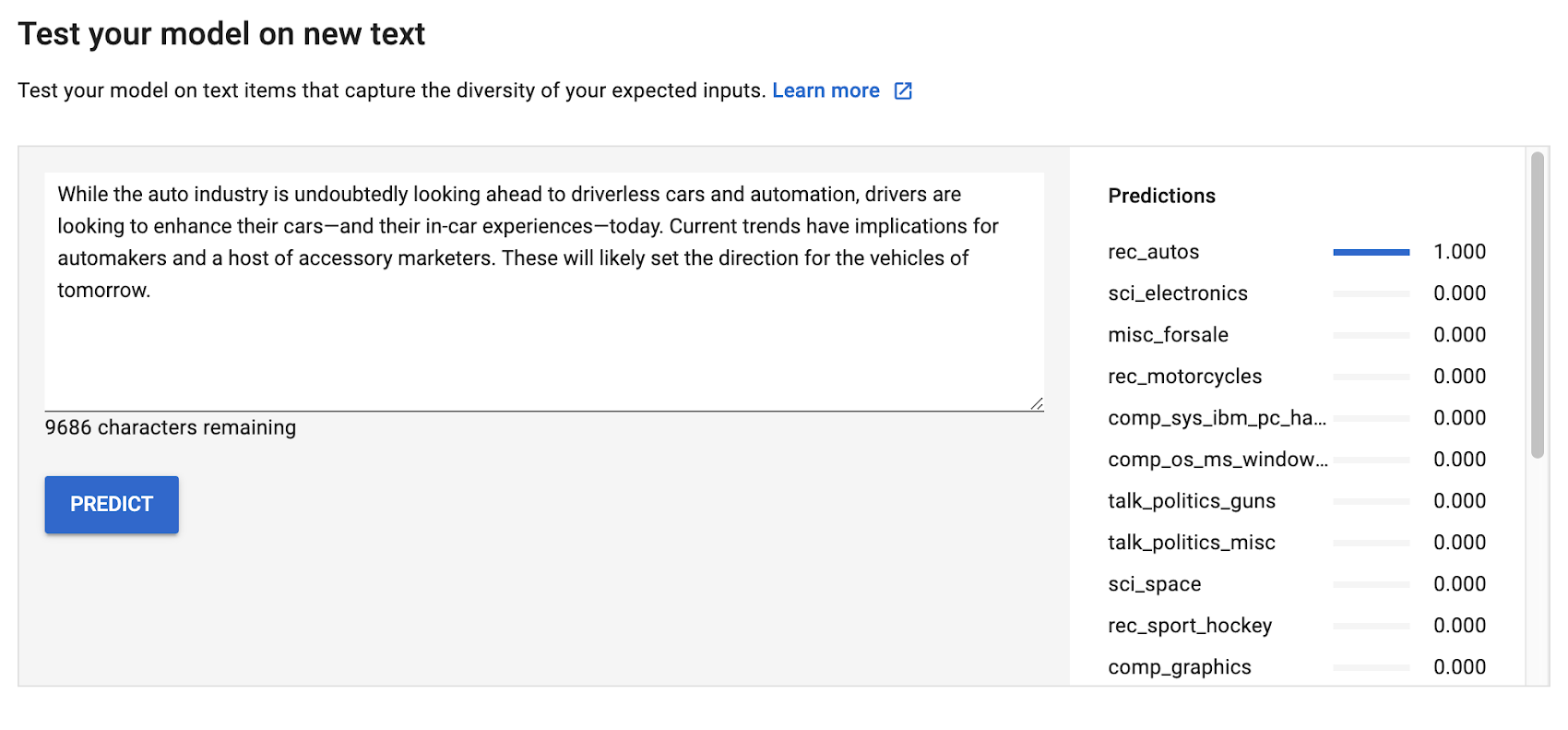
Task: Select the sci_space prediction label
Action: [1154, 584]
